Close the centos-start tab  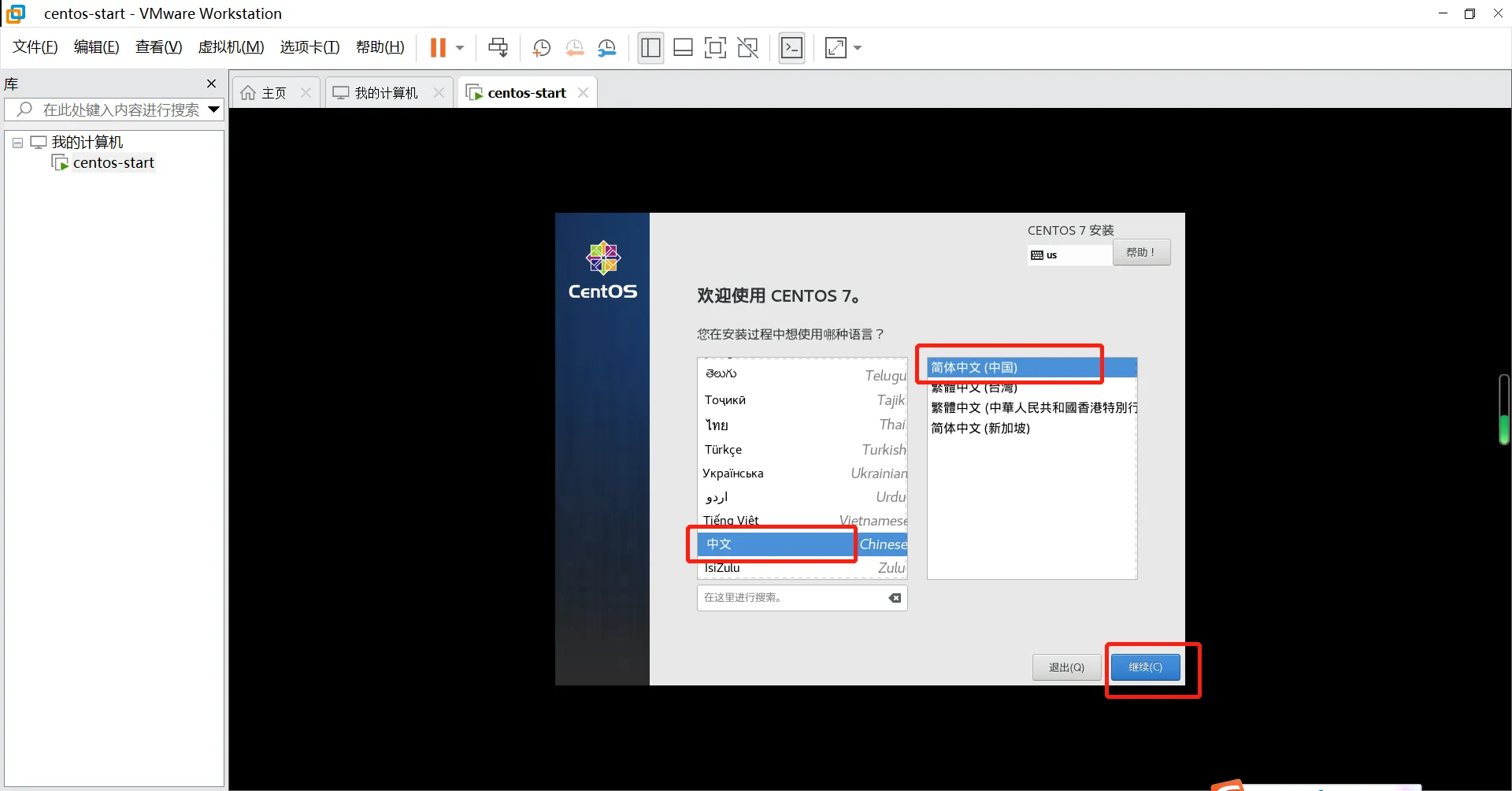[583, 93]
